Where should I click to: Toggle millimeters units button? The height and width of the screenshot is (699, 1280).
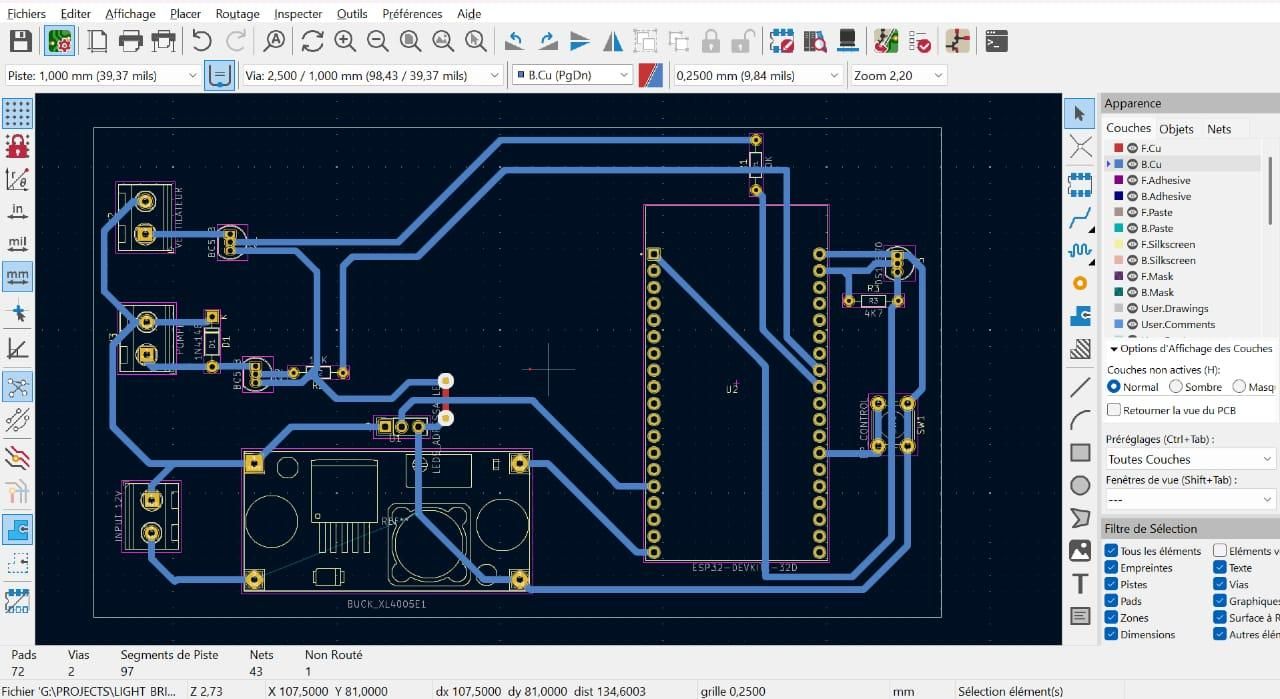[17, 275]
